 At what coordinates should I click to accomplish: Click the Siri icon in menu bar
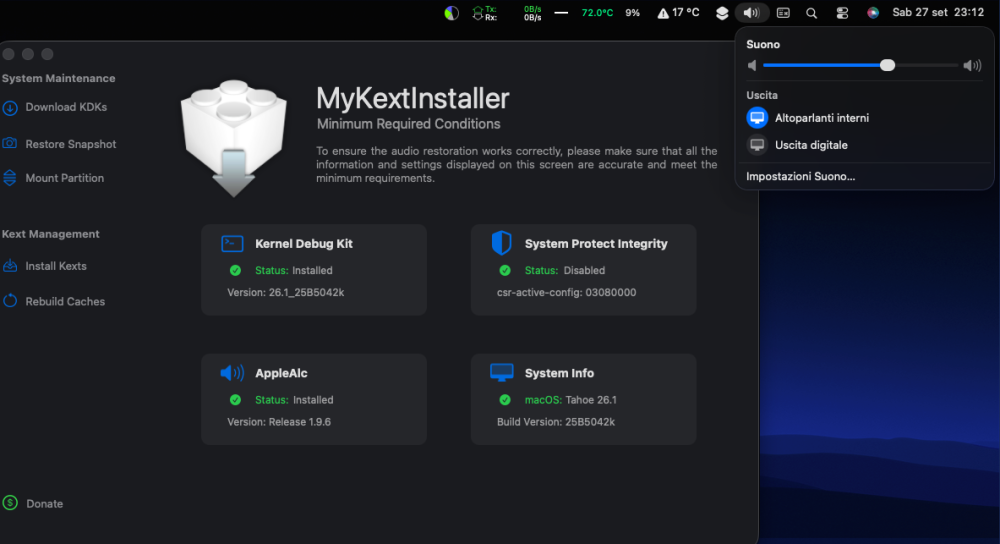873,13
